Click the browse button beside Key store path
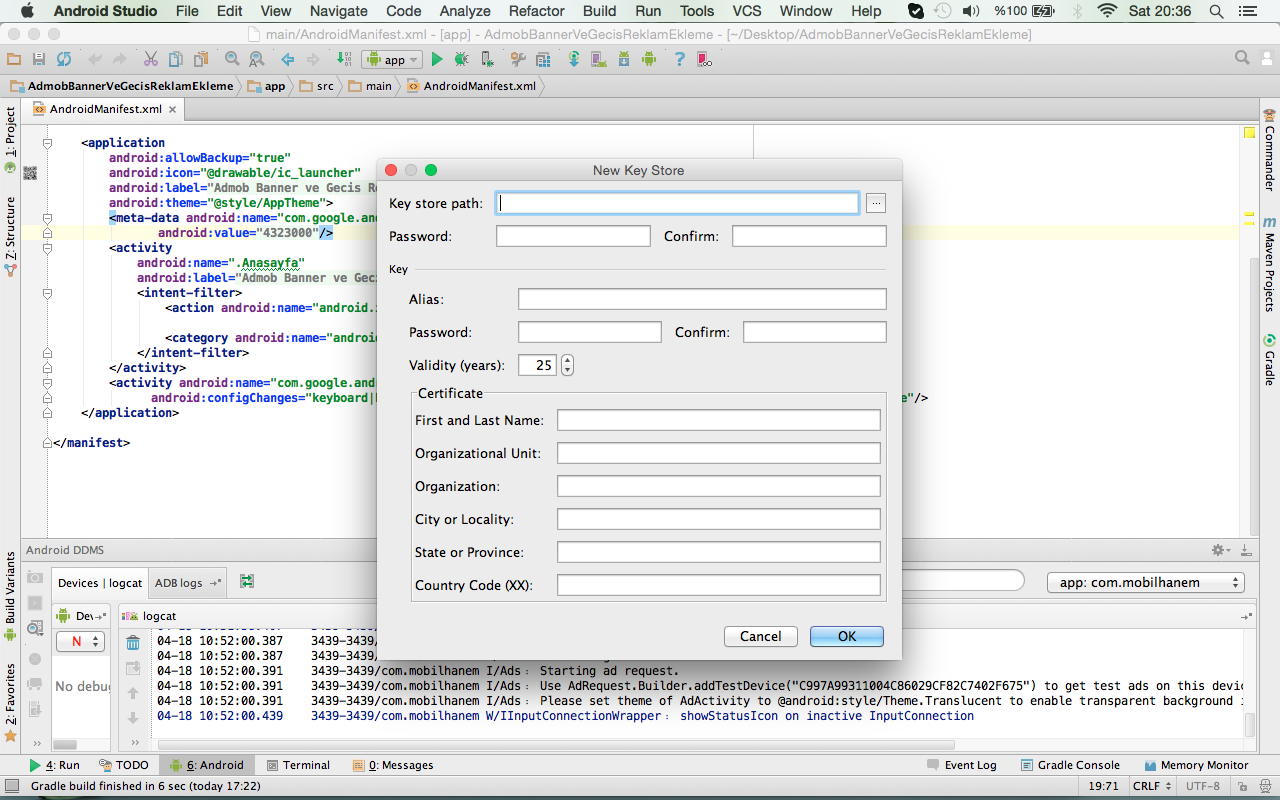 (876, 203)
